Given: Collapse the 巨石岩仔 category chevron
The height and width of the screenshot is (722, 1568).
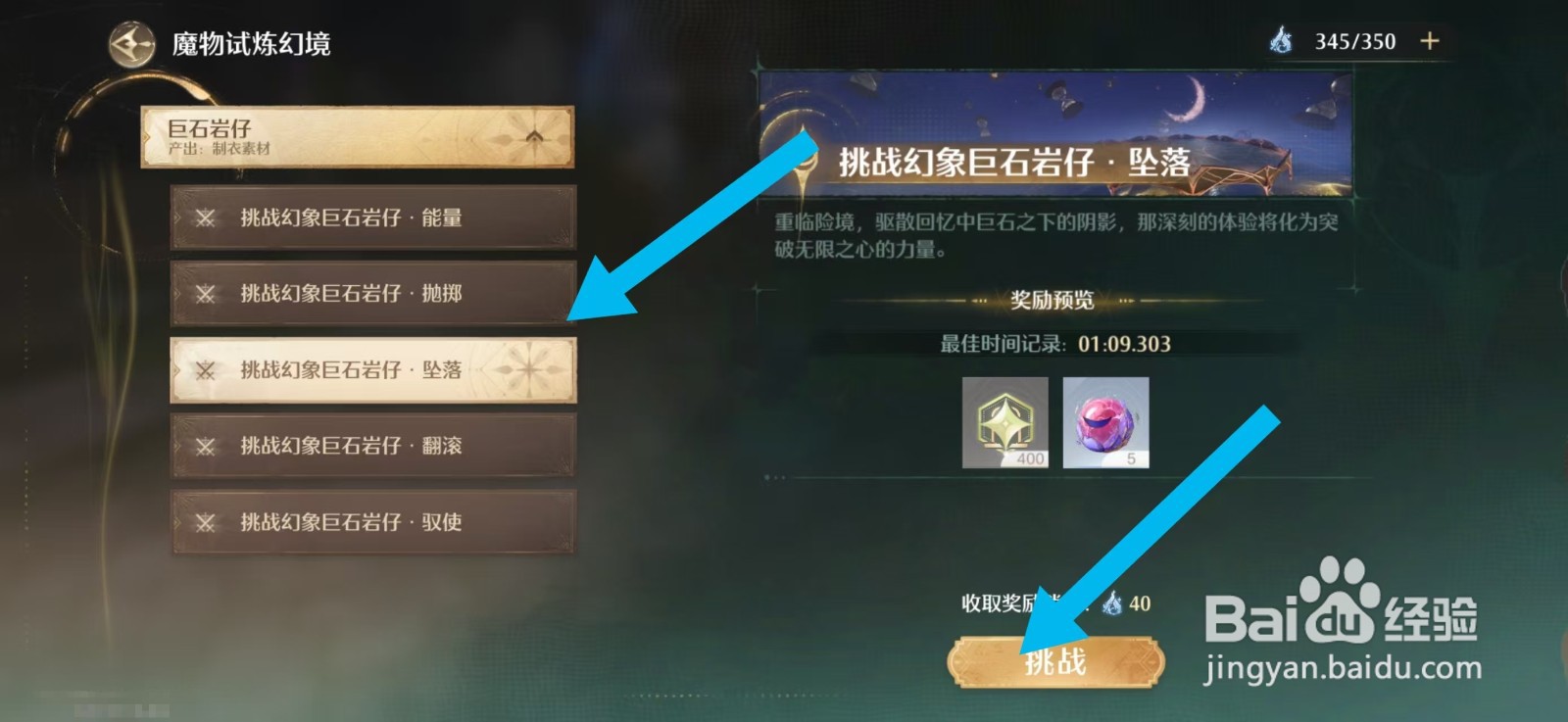Looking at the screenshot, I should pyautogui.click(x=534, y=137).
